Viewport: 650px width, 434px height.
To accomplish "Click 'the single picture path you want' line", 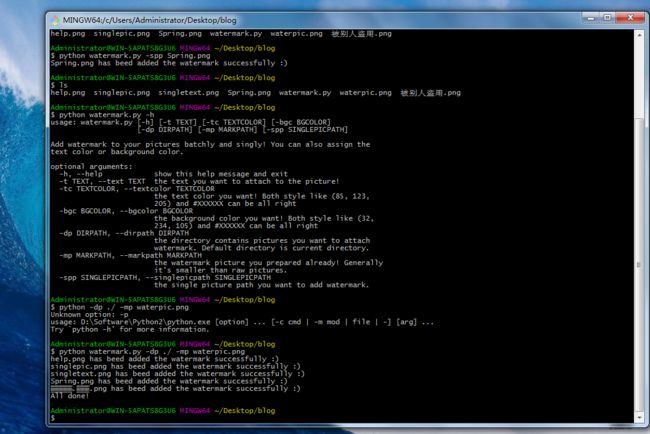I will [x=261, y=285].
